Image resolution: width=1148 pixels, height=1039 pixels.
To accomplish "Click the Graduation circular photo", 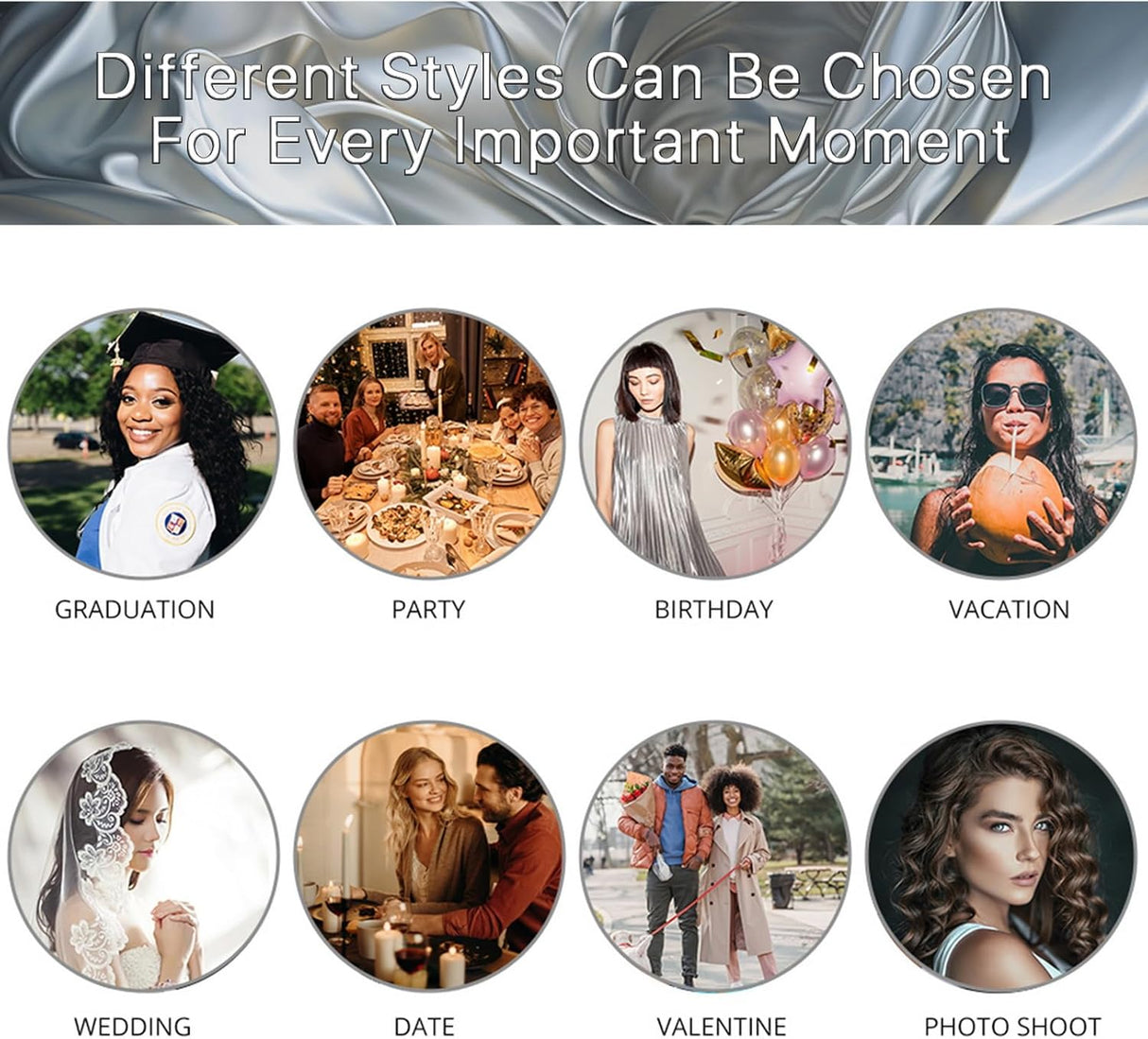I will (x=144, y=442).
